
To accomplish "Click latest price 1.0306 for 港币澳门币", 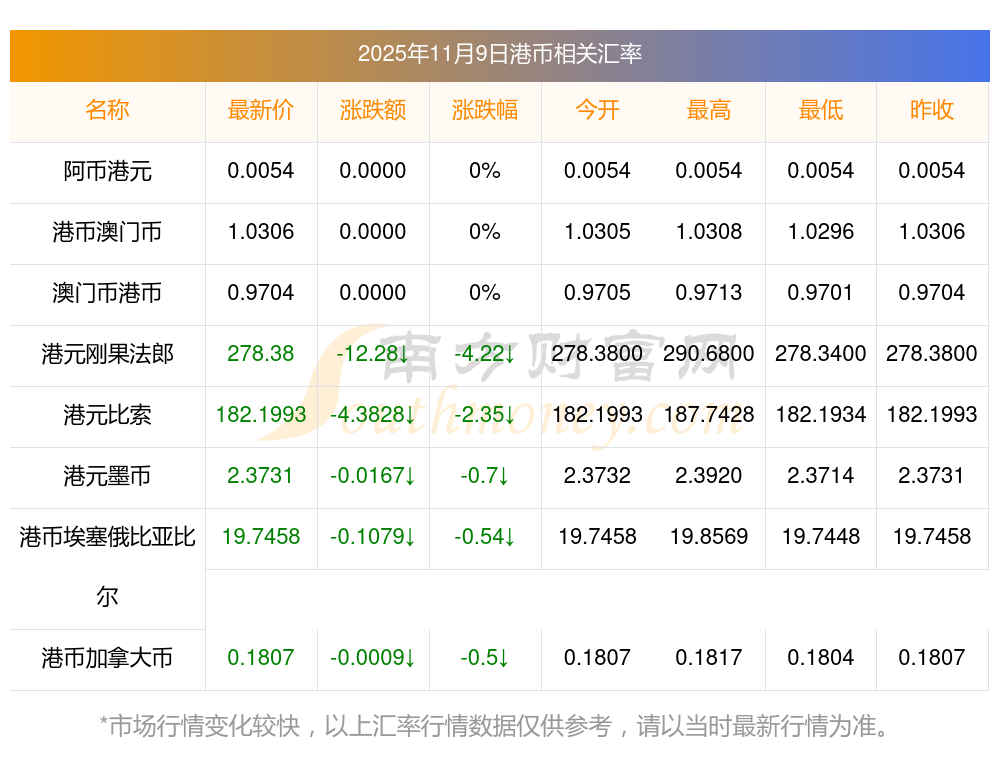I will pos(261,232).
